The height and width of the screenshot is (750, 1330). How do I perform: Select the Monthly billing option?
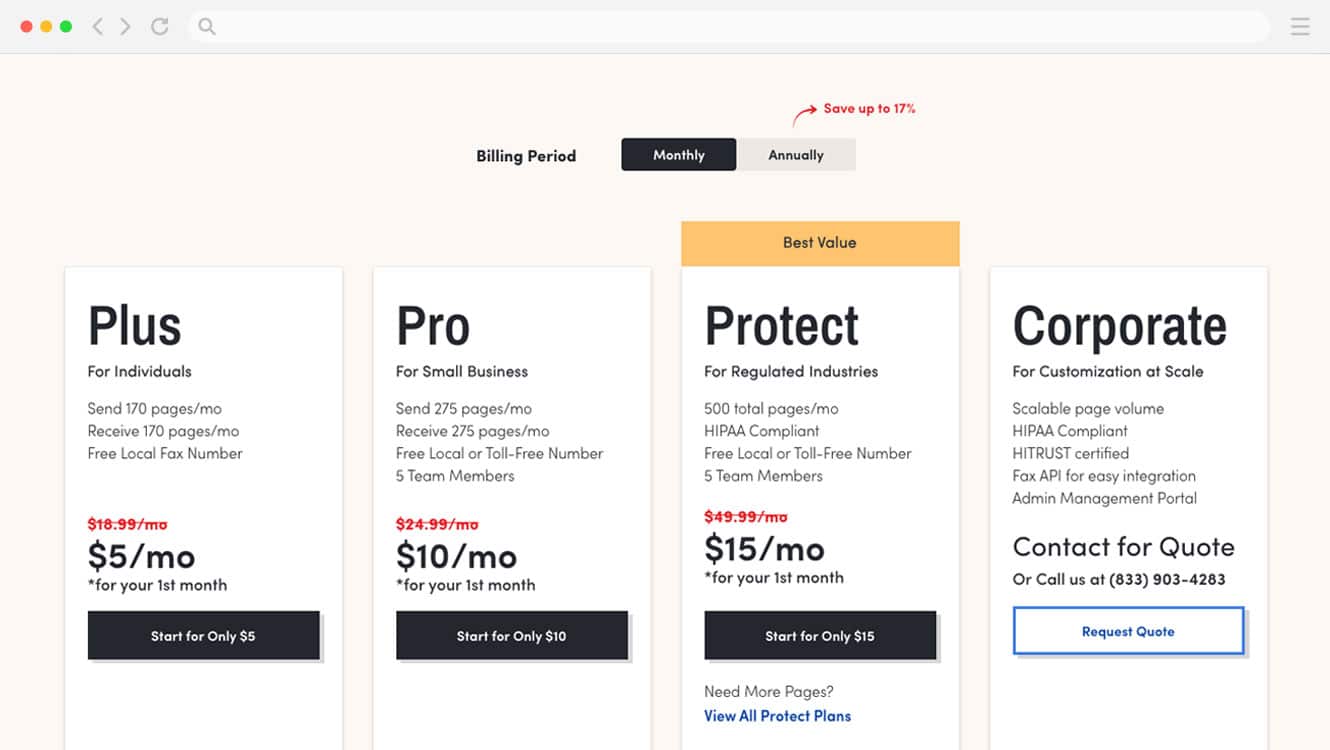coord(678,154)
